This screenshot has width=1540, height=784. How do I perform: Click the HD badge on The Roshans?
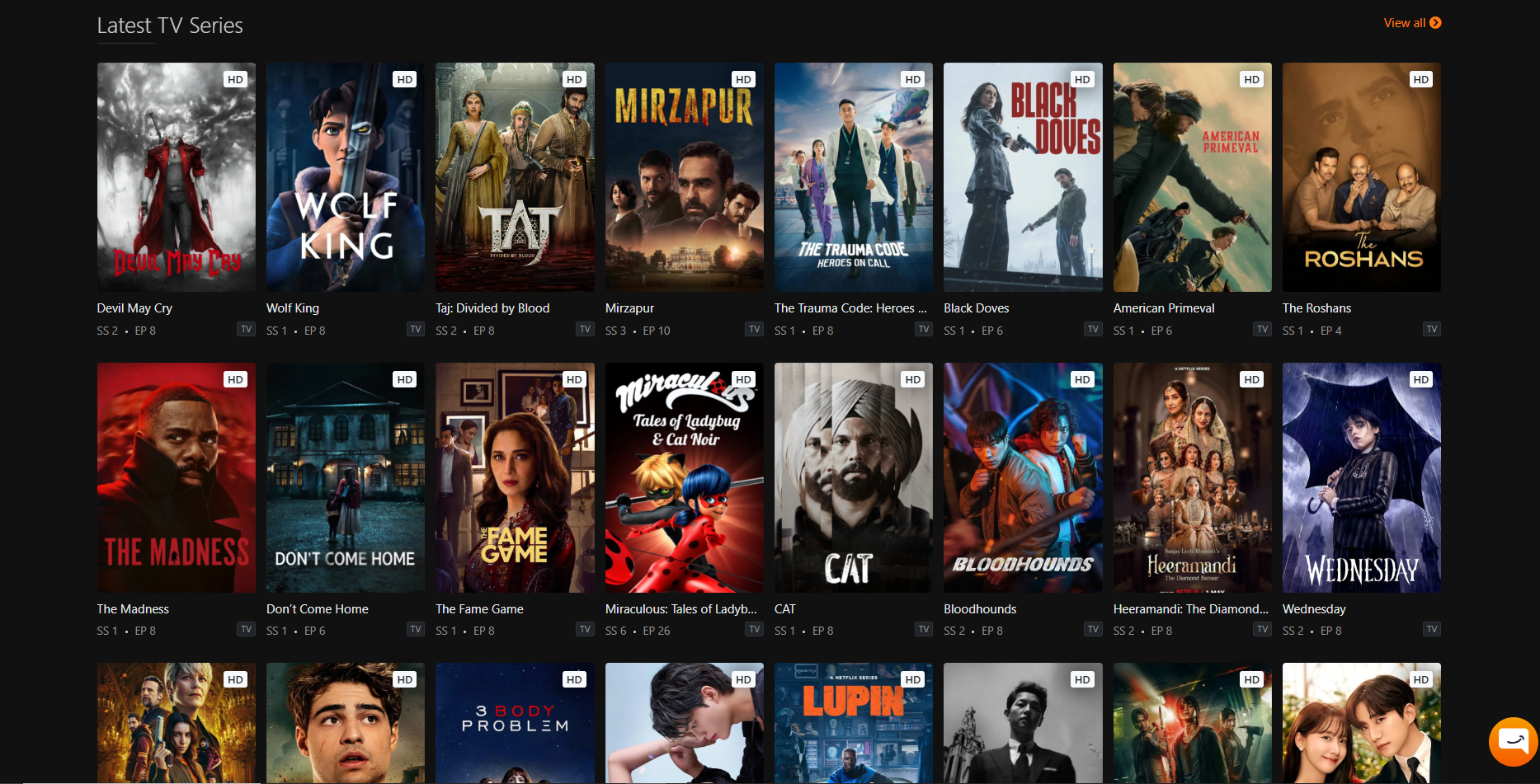point(1421,80)
